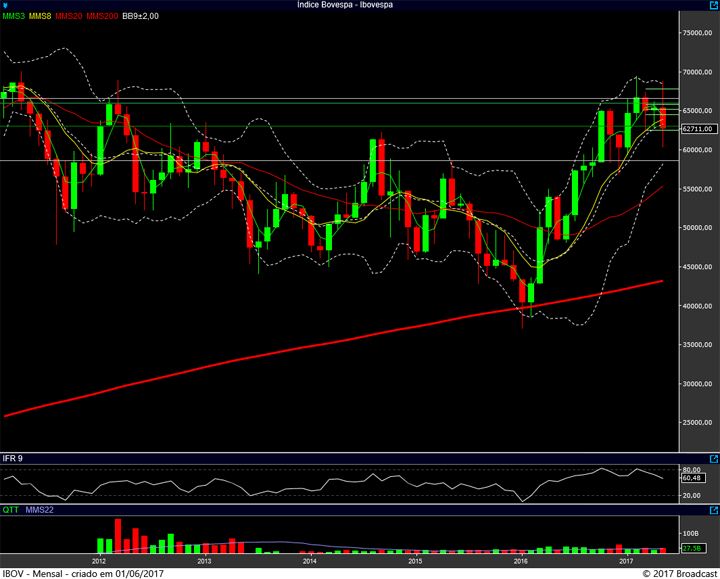This screenshot has width=720, height=579.
Task: Click the volume value tag 27,5B
Action: (x=689, y=548)
